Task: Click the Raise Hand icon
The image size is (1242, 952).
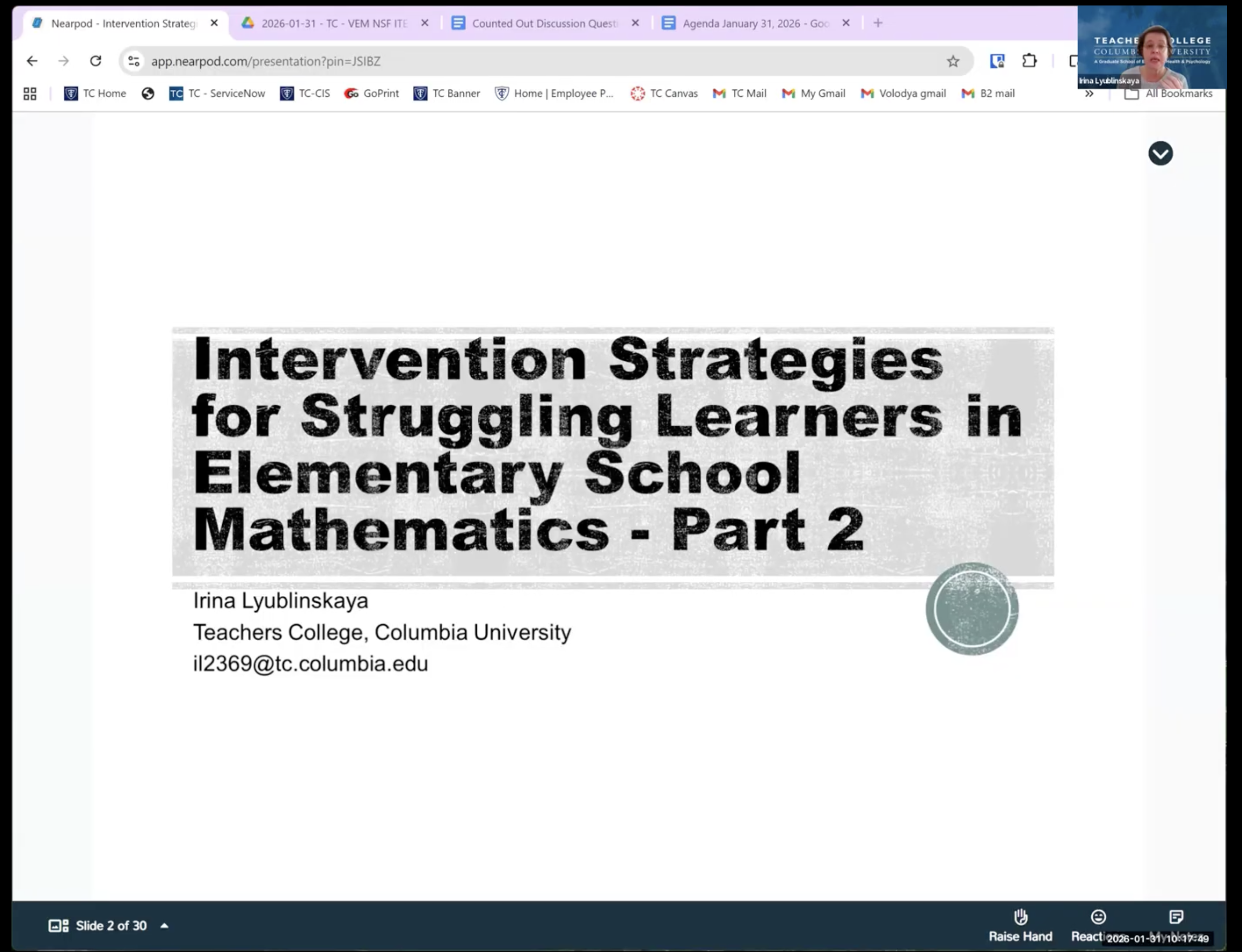Action: click(1020, 917)
